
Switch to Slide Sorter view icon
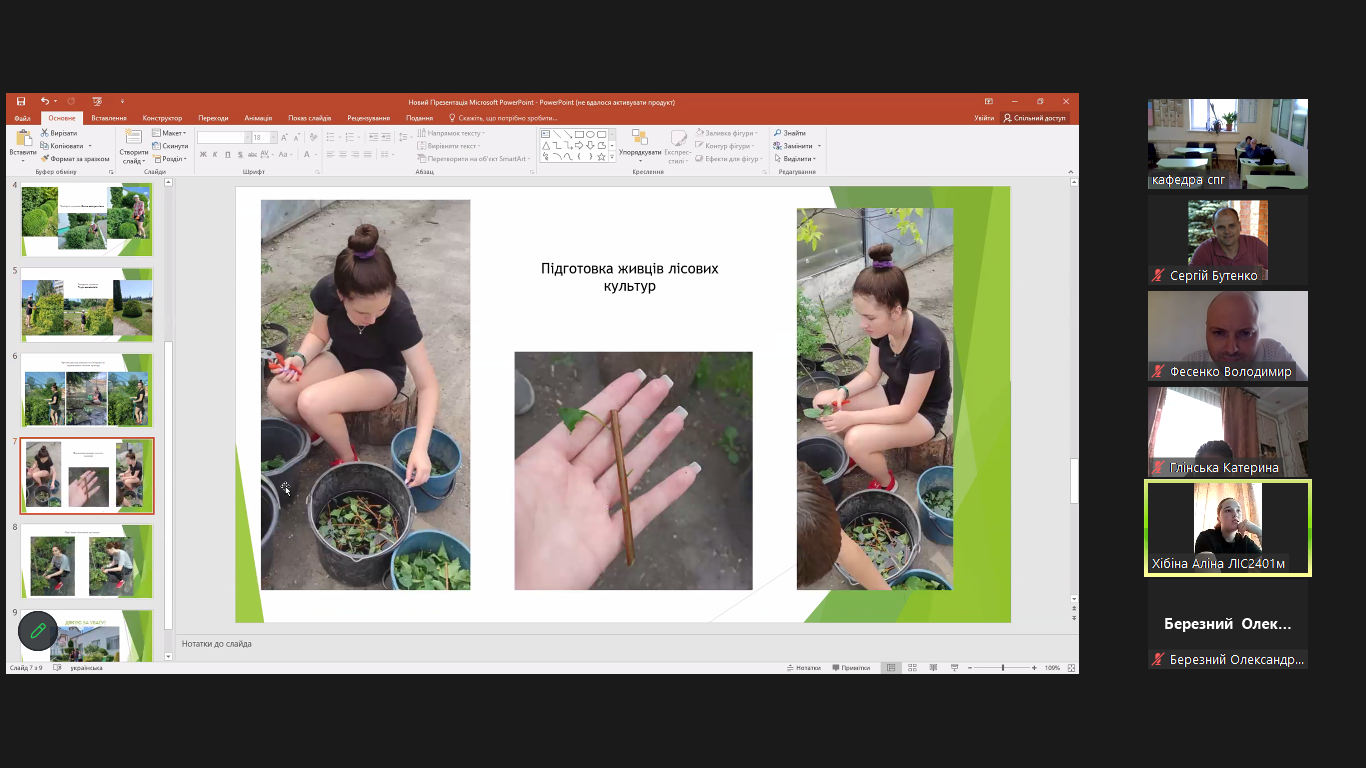point(911,668)
